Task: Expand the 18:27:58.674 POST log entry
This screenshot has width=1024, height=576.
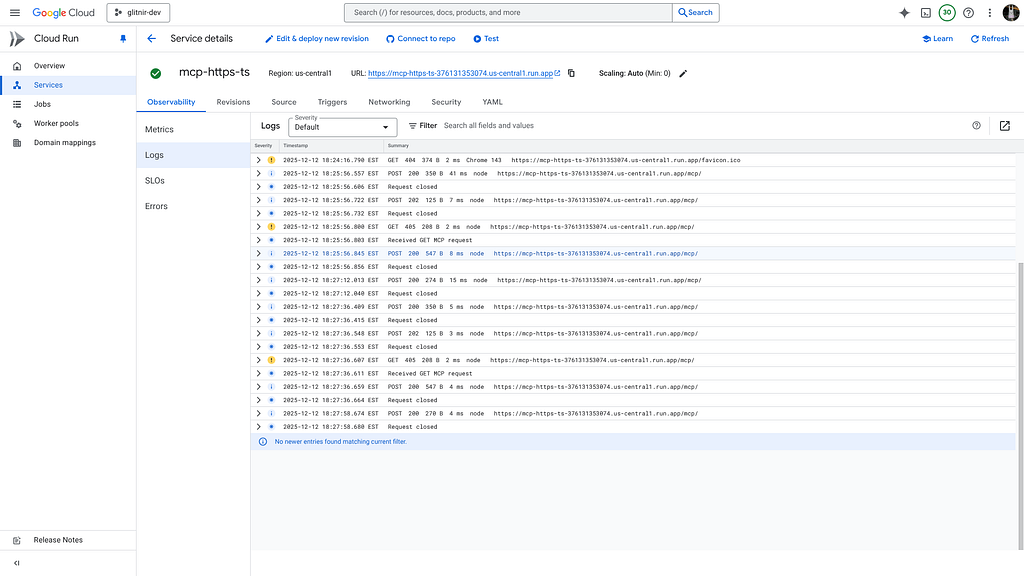Action: (x=259, y=413)
